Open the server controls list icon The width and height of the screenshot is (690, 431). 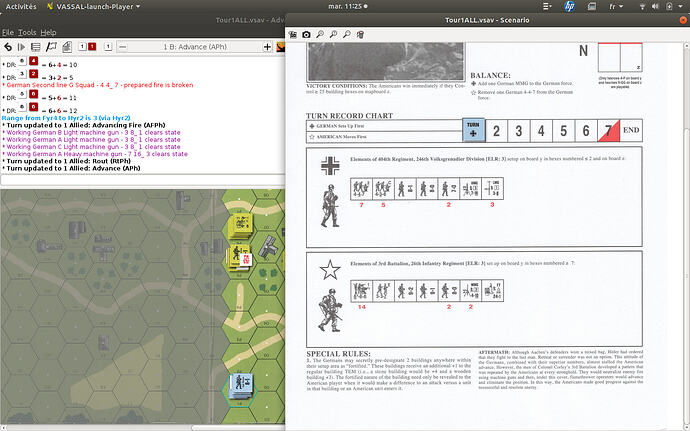point(36,47)
